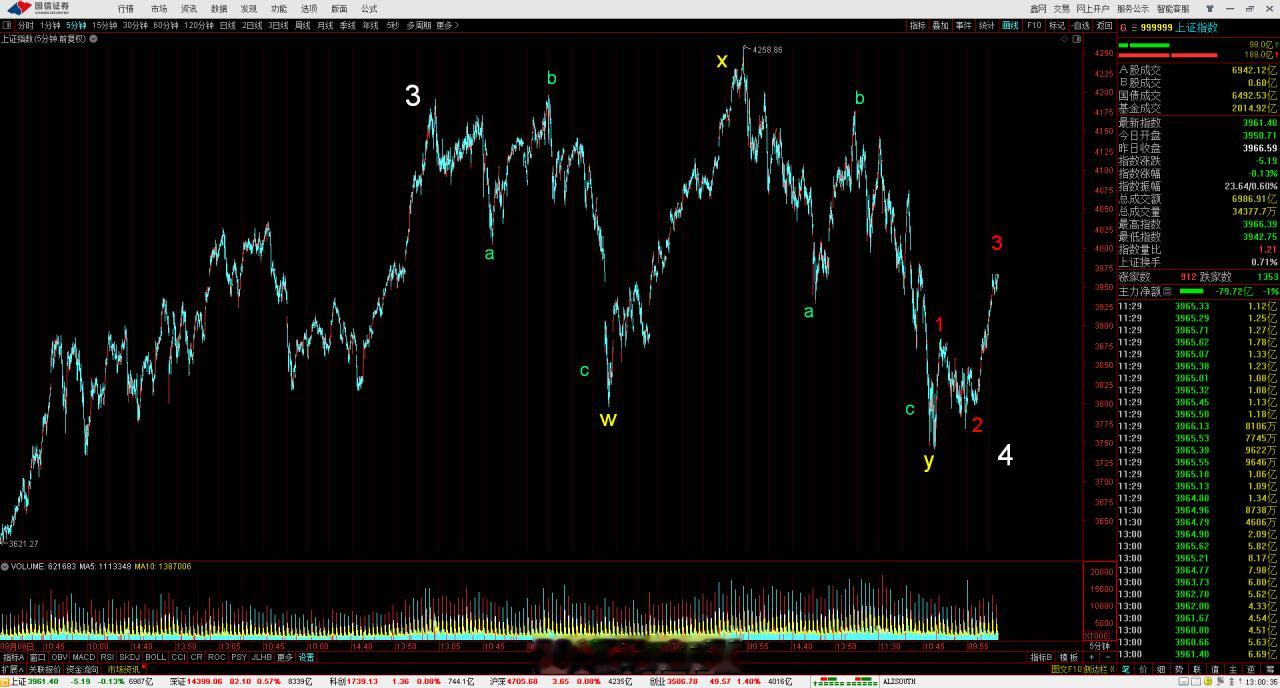Click the 统计 button

pos(987,25)
